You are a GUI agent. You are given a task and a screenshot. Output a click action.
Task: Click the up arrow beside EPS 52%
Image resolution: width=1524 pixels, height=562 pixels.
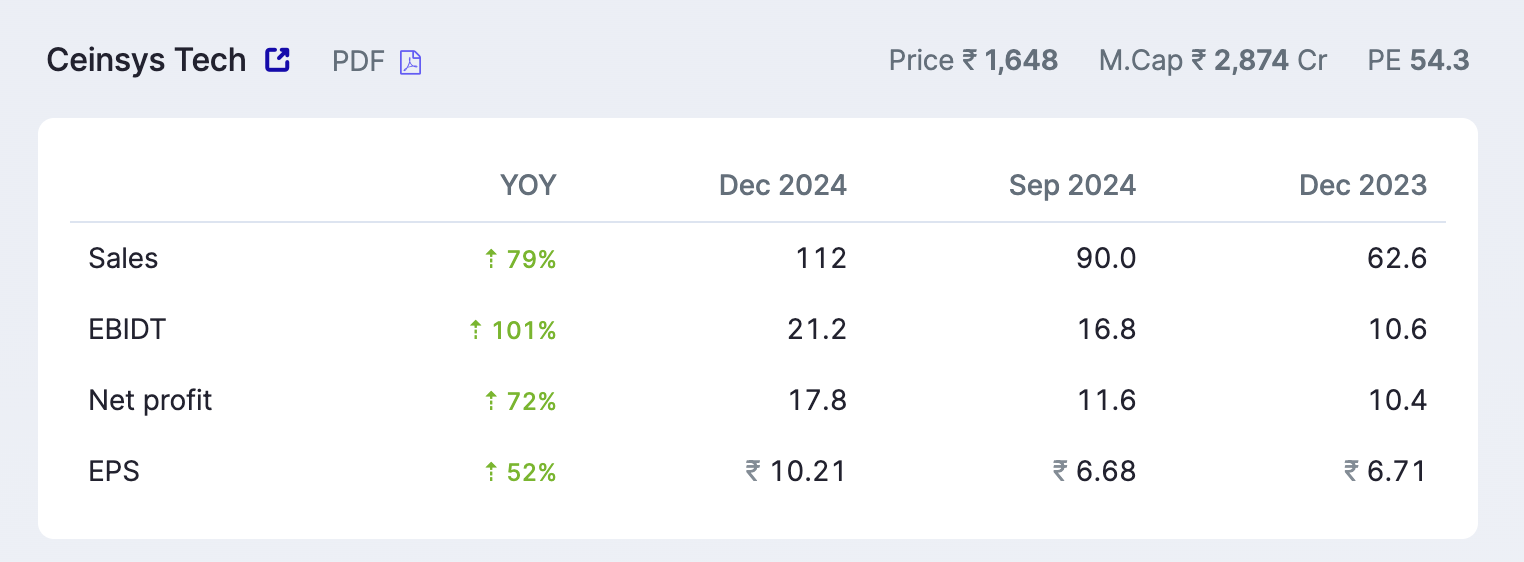point(491,473)
